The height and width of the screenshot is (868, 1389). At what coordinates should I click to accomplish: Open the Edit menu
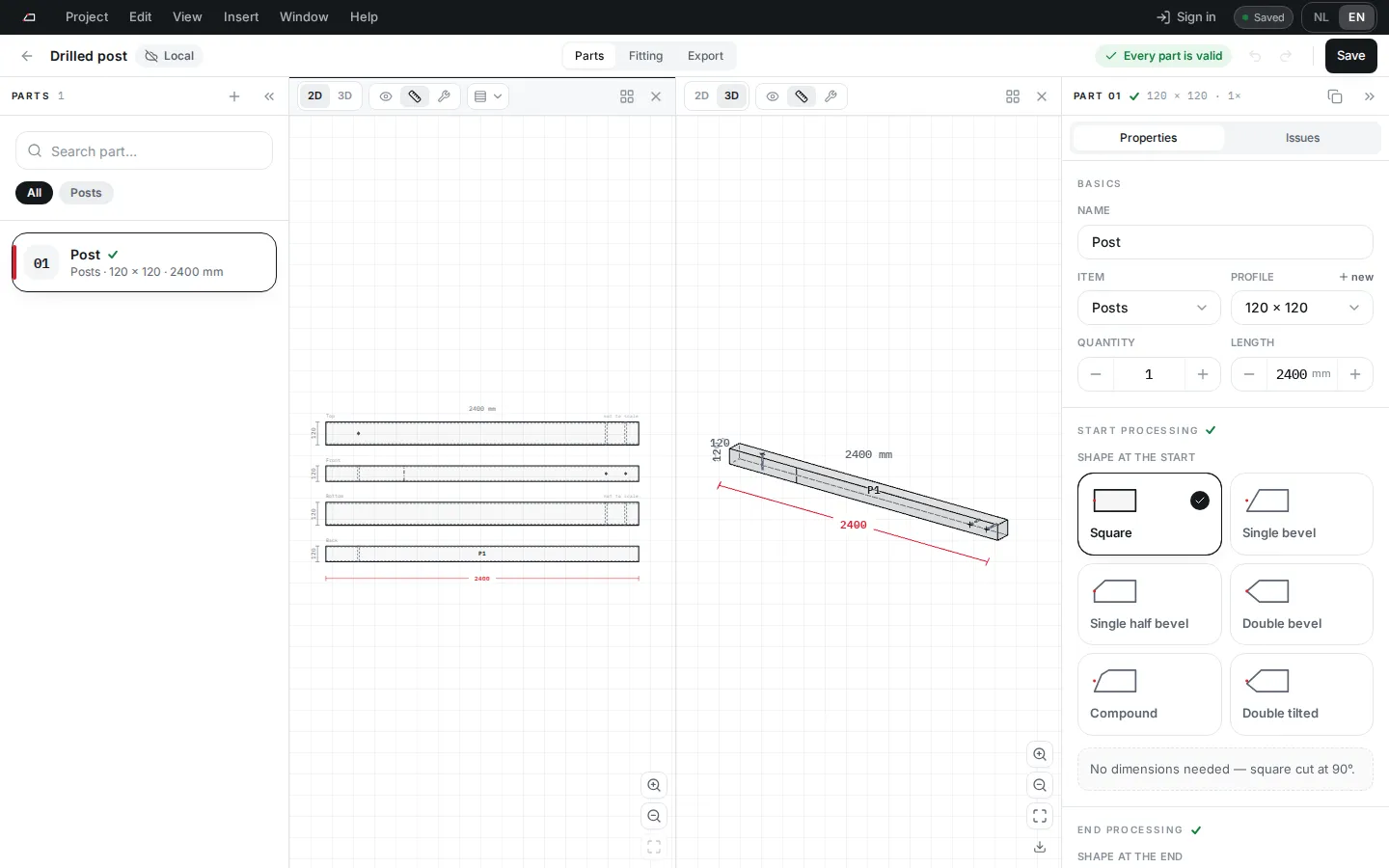[141, 17]
